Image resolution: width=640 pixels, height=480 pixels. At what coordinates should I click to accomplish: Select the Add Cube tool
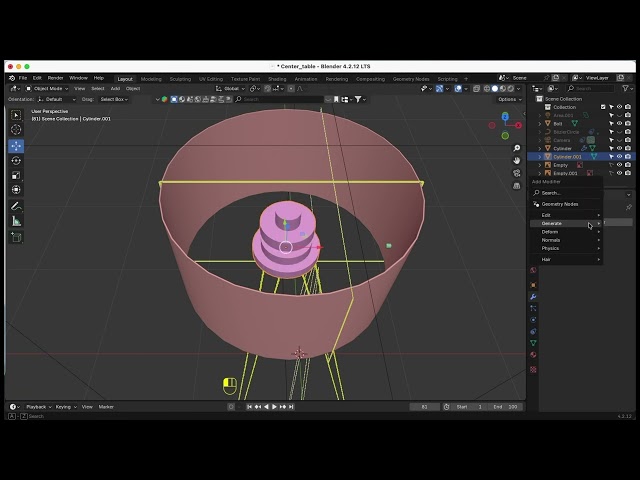pyautogui.click(x=16, y=237)
